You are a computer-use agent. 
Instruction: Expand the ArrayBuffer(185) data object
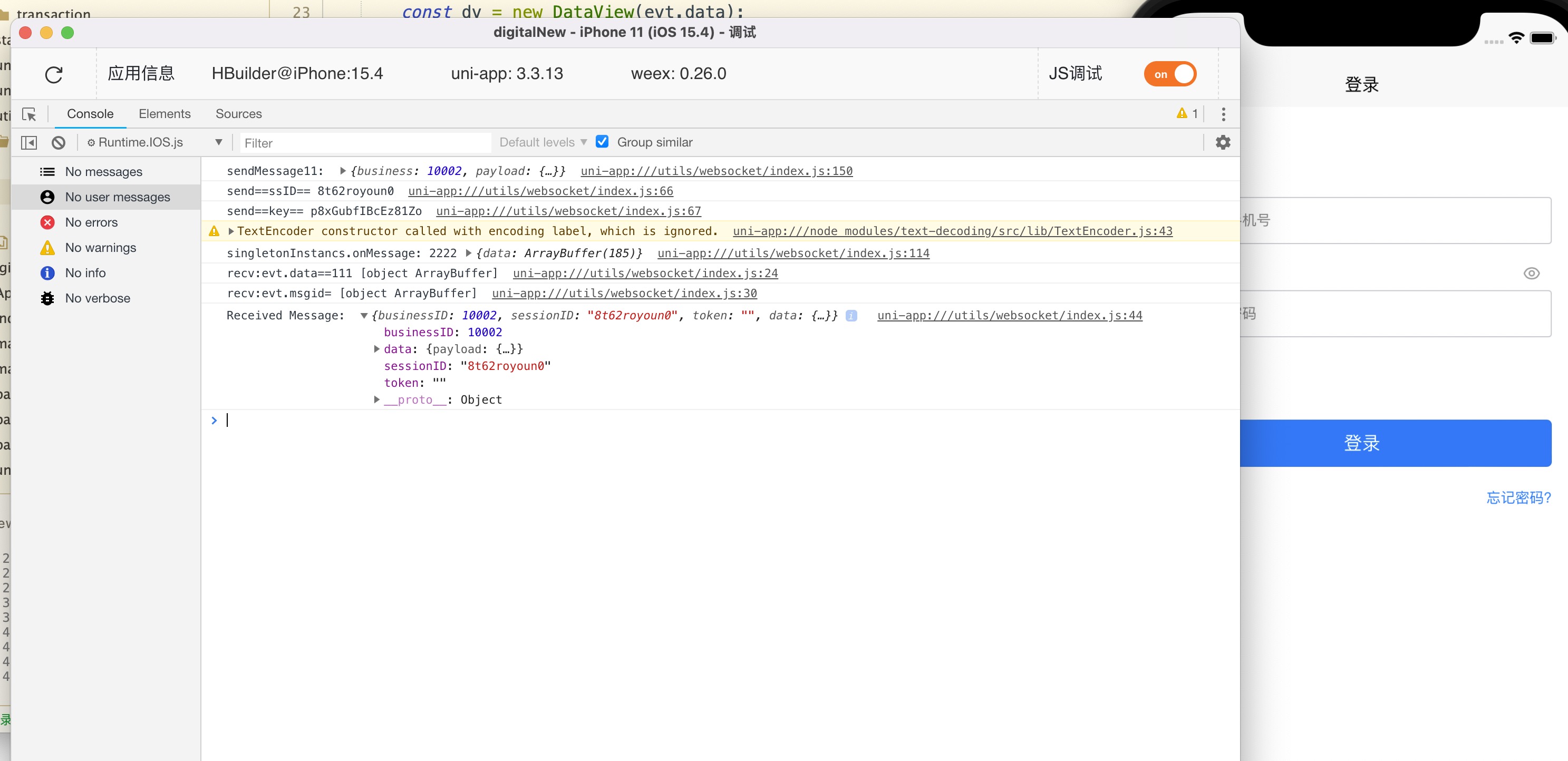(x=468, y=253)
